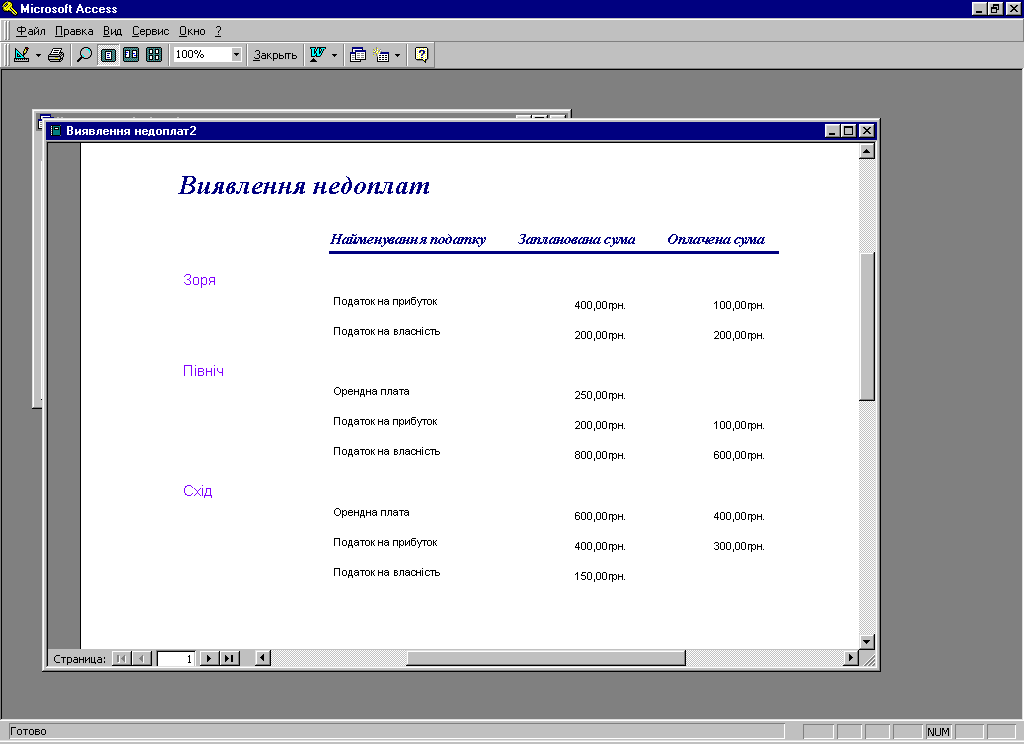The width and height of the screenshot is (1024, 744).
Task: Open the Вид menu
Action: [112, 31]
